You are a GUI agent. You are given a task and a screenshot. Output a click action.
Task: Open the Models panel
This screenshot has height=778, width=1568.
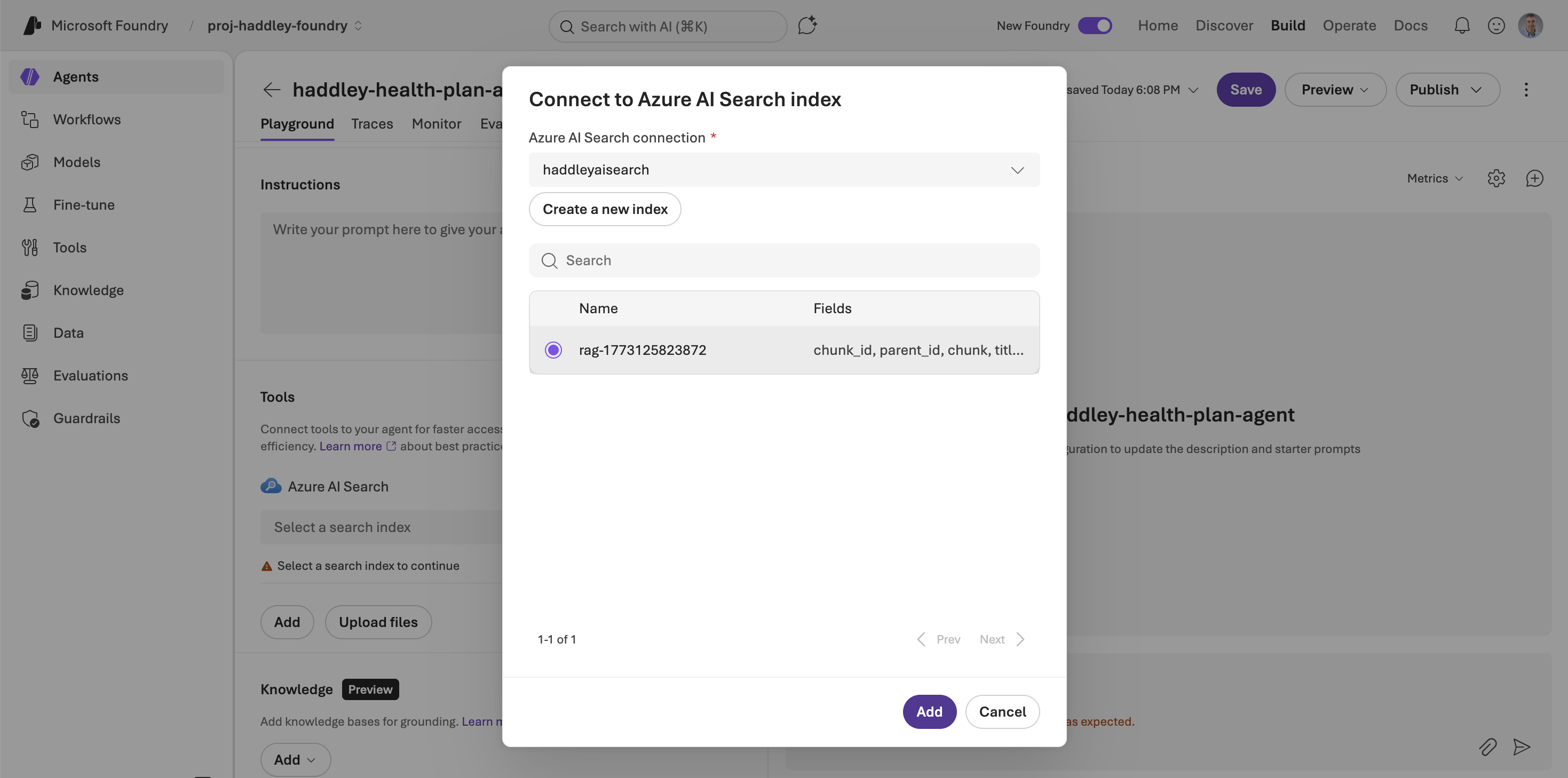click(x=30, y=162)
